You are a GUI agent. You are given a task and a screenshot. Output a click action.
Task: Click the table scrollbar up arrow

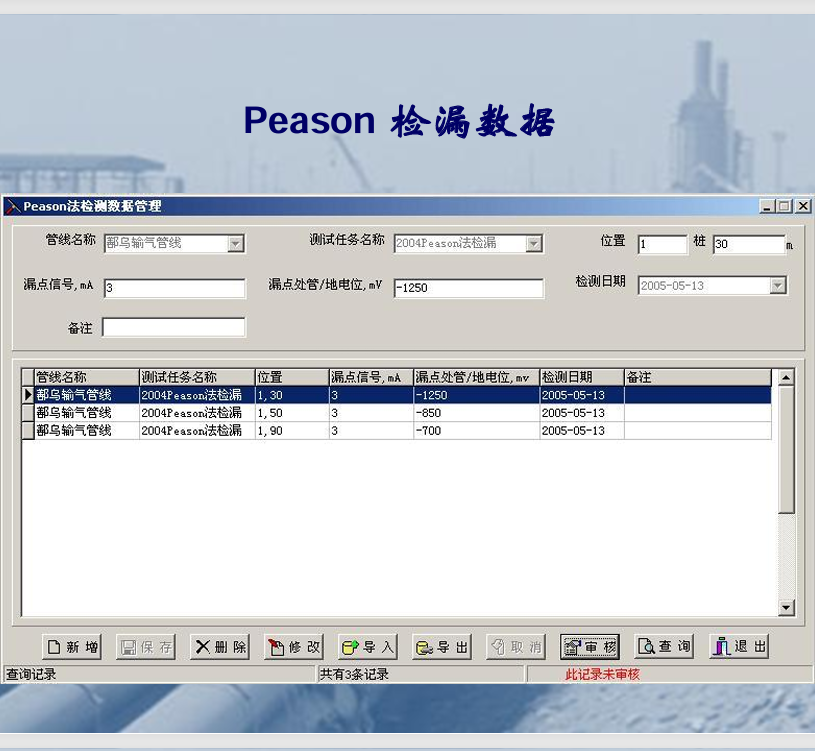786,377
